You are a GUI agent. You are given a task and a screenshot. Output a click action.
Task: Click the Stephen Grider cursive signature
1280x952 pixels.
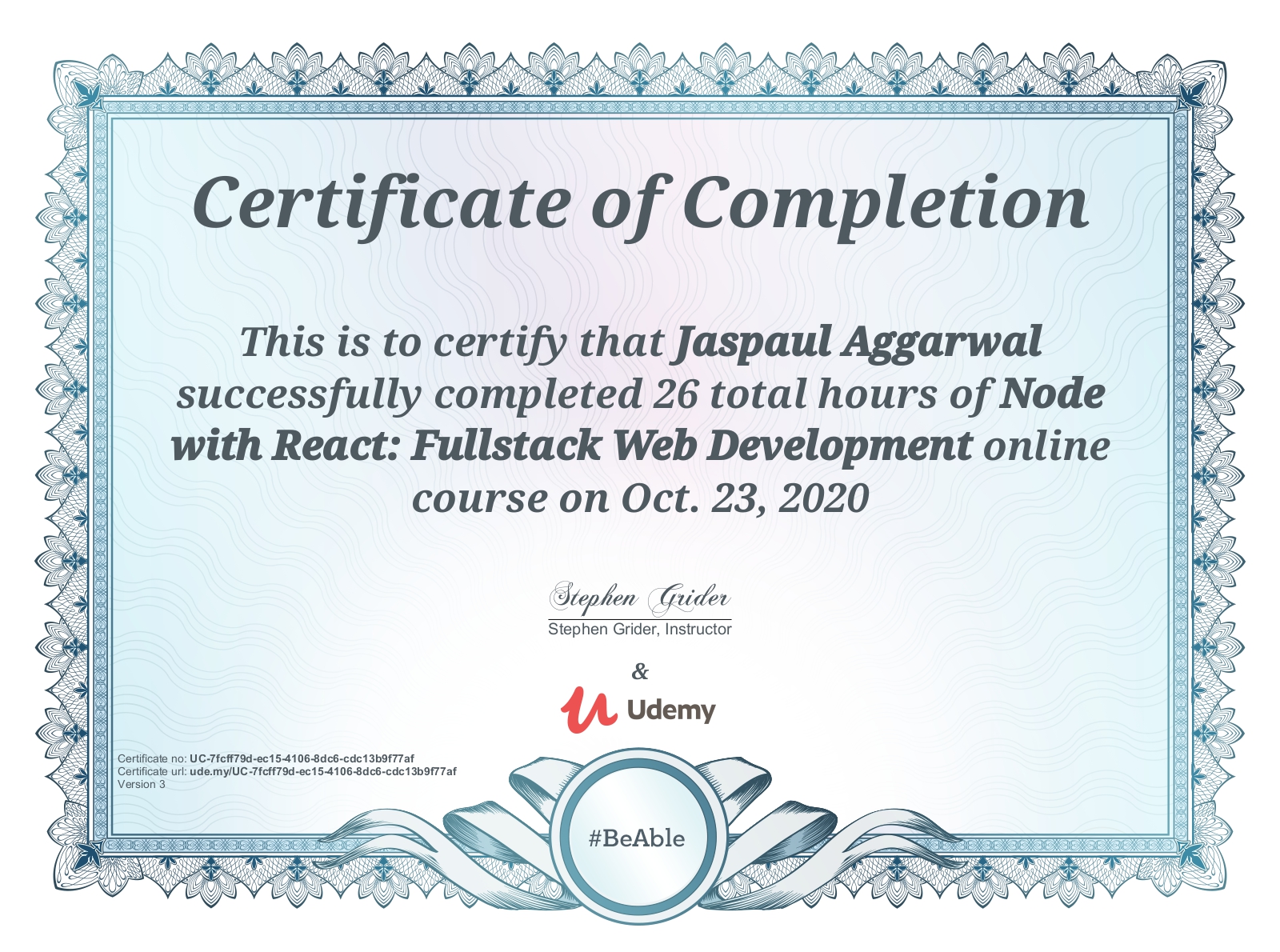click(x=639, y=598)
